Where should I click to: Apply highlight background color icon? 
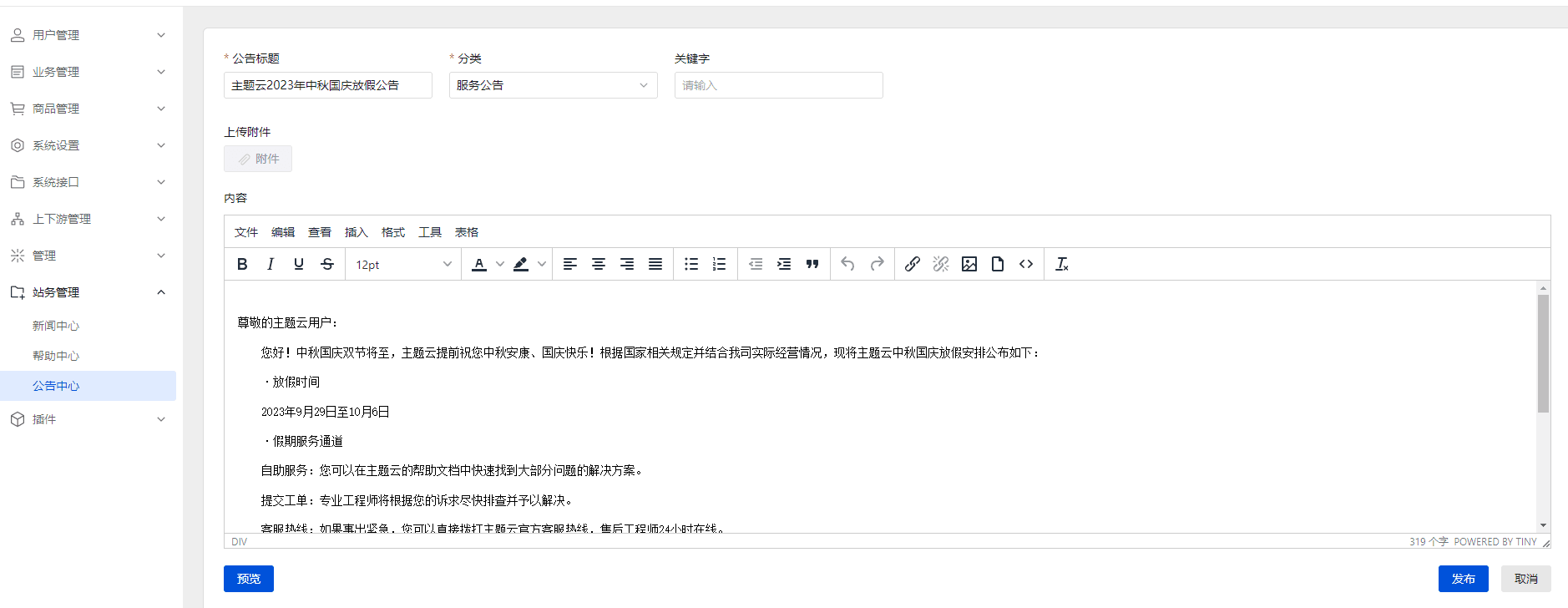point(521,264)
